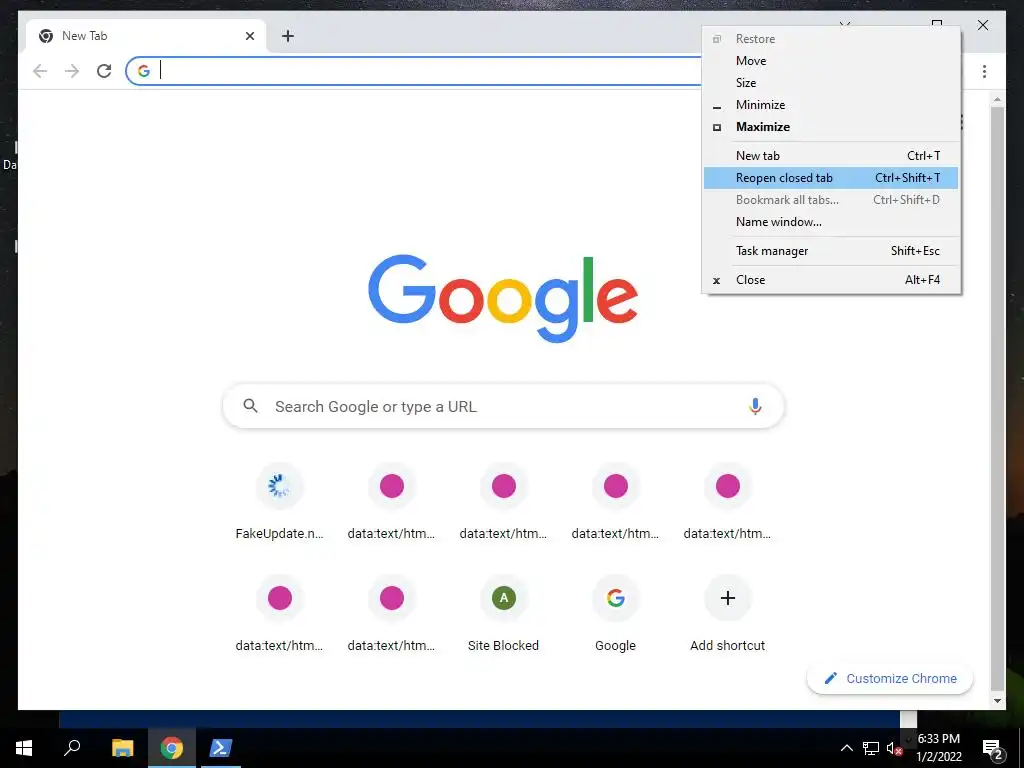
Task: Open the Google shortcut tile
Action: pyautogui.click(x=615, y=614)
